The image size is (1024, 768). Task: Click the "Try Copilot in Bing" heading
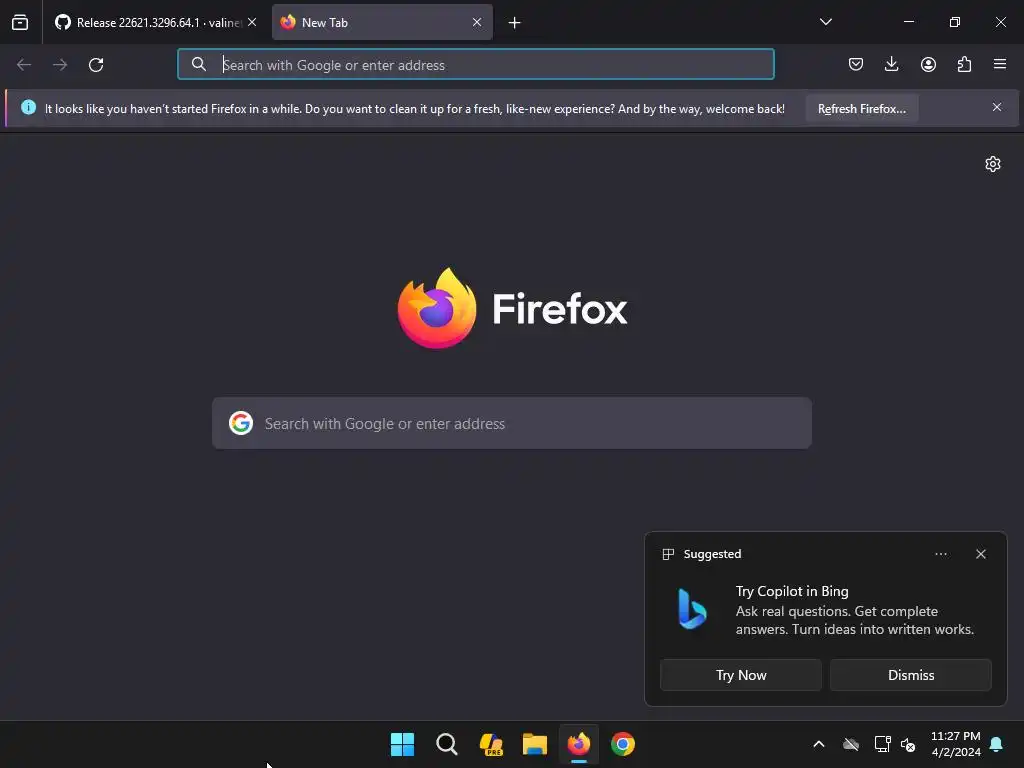coord(792,591)
